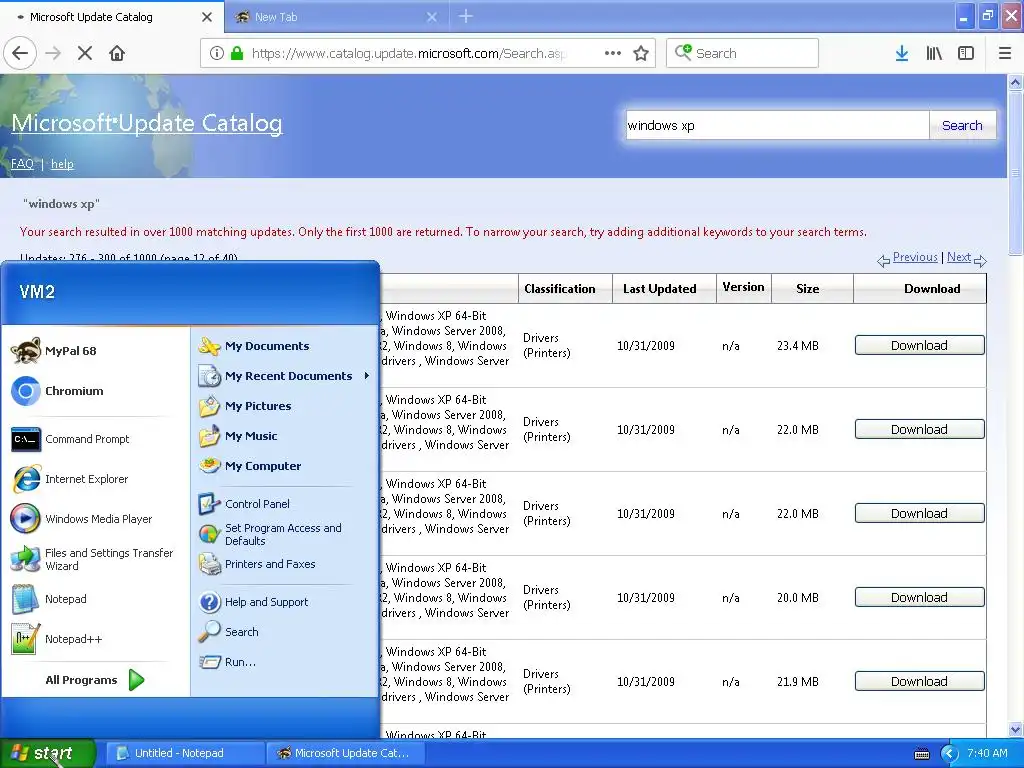Sort by Size column header

pos(807,289)
